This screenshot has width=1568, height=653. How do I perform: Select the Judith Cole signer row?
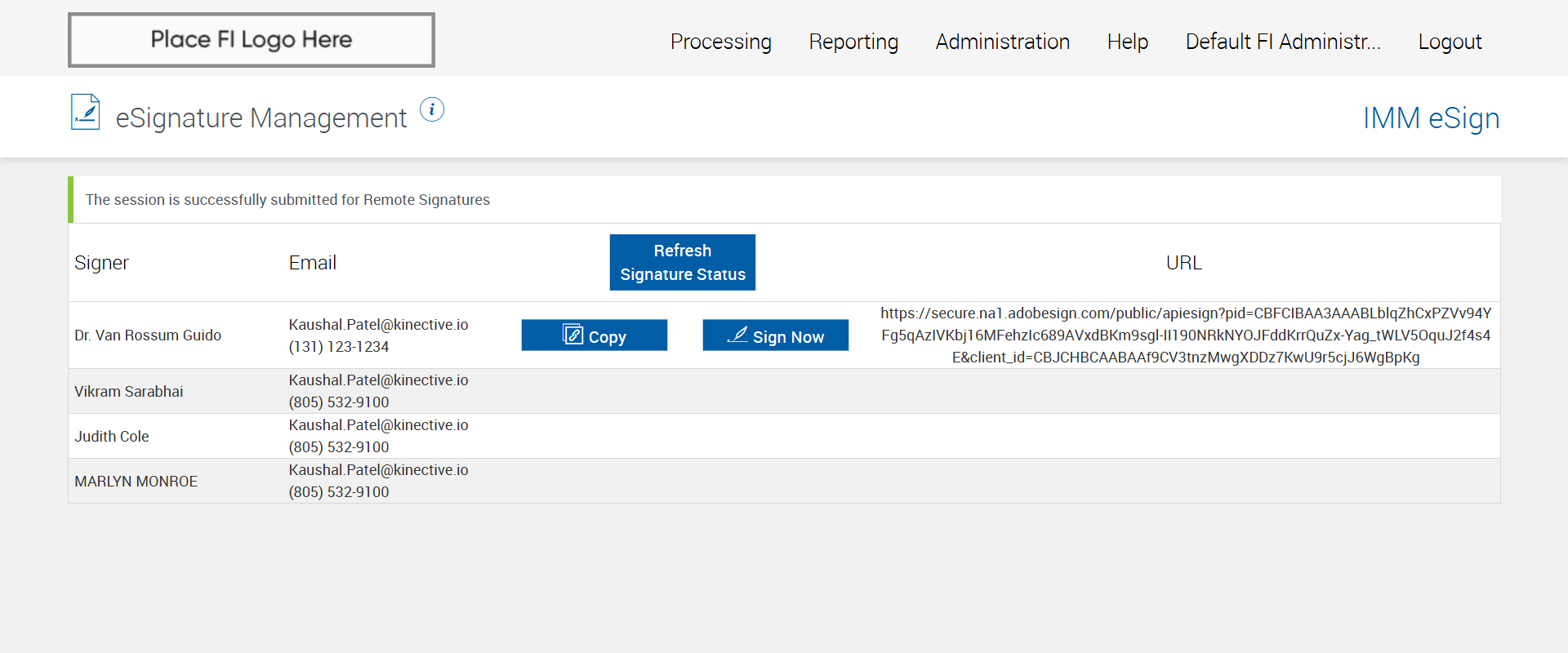click(112, 437)
